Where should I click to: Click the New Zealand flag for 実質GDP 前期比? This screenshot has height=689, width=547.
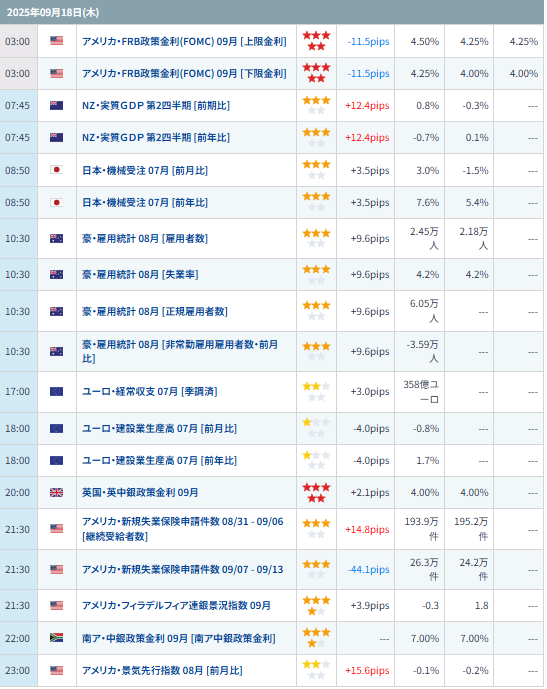(x=56, y=105)
